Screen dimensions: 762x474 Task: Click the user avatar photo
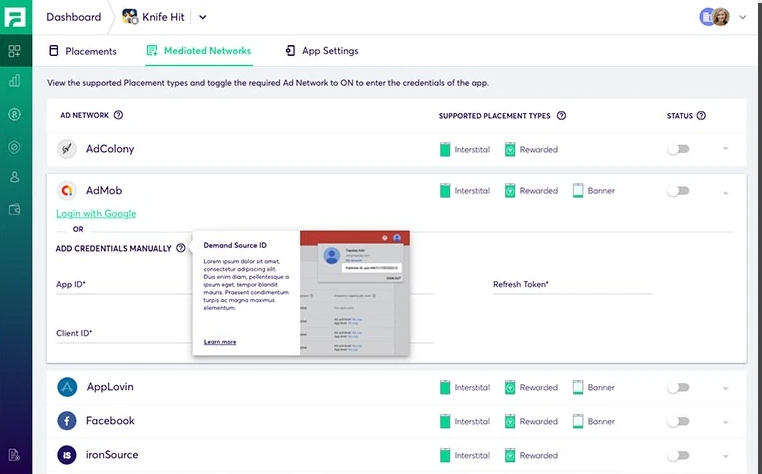(721, 17)
